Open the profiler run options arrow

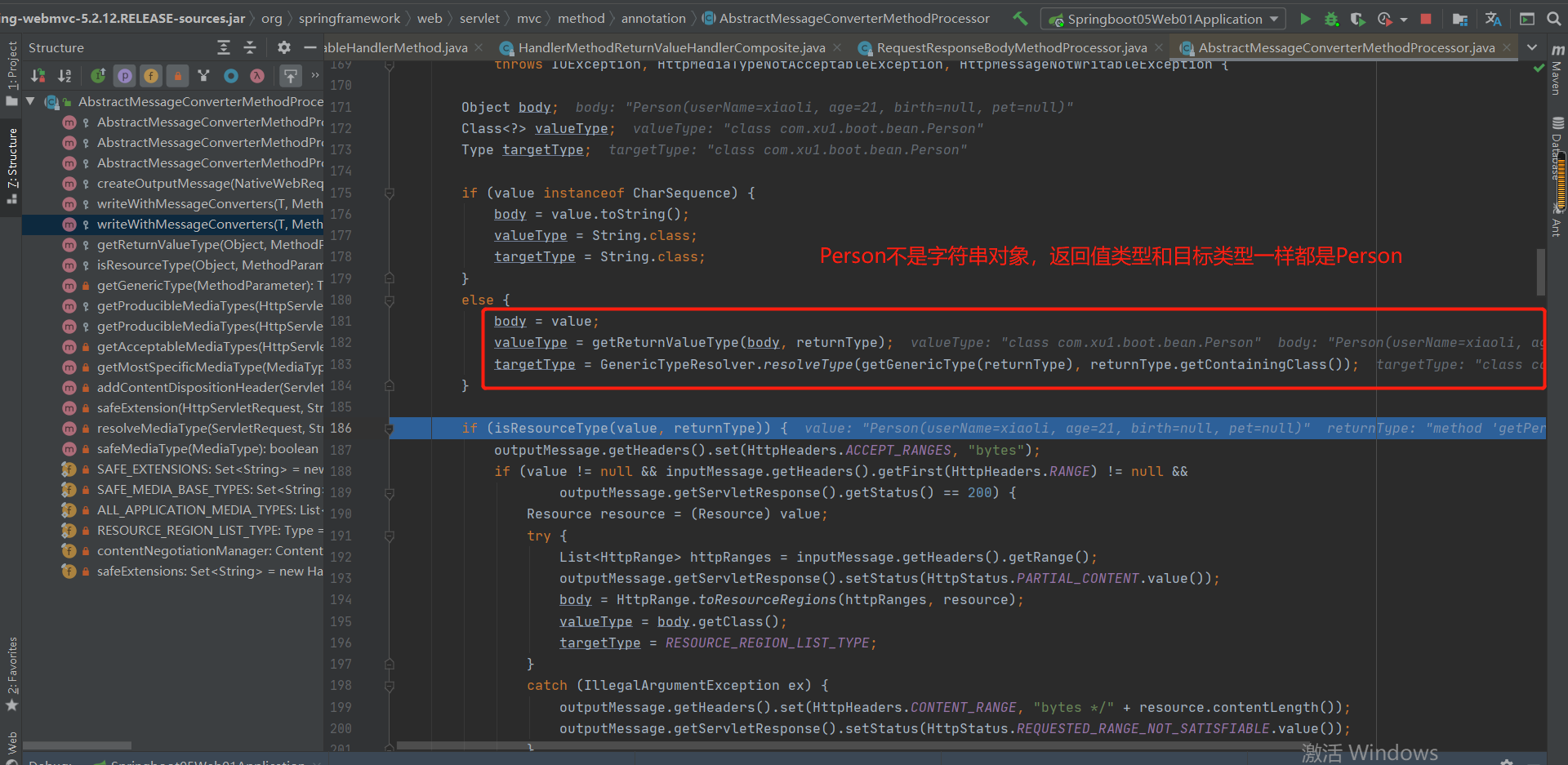(x=1404, y=19)
